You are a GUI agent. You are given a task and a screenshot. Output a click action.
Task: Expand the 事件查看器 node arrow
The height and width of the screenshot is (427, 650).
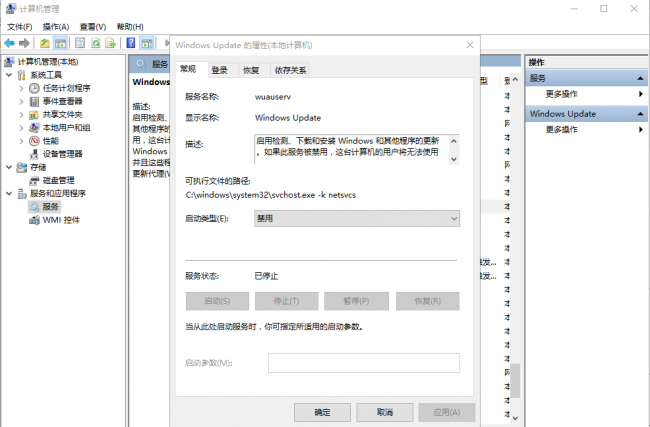point(21,102)
